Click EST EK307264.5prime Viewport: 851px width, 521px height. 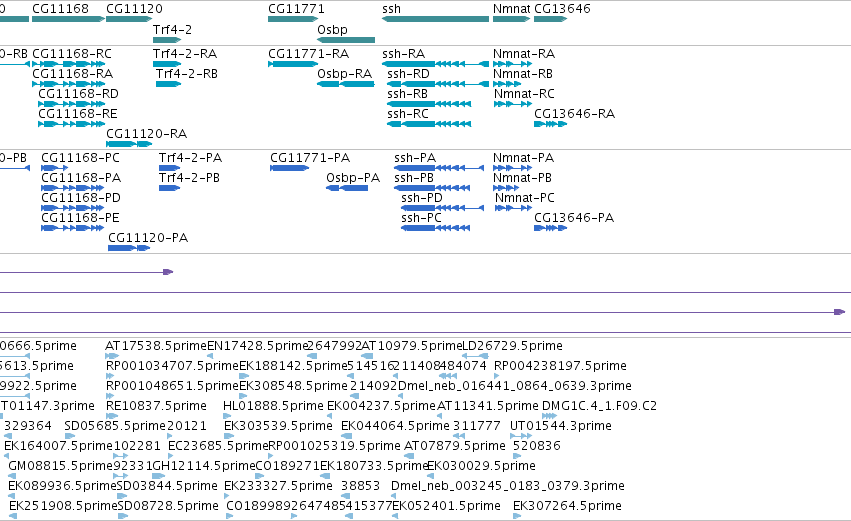[567, 506]
